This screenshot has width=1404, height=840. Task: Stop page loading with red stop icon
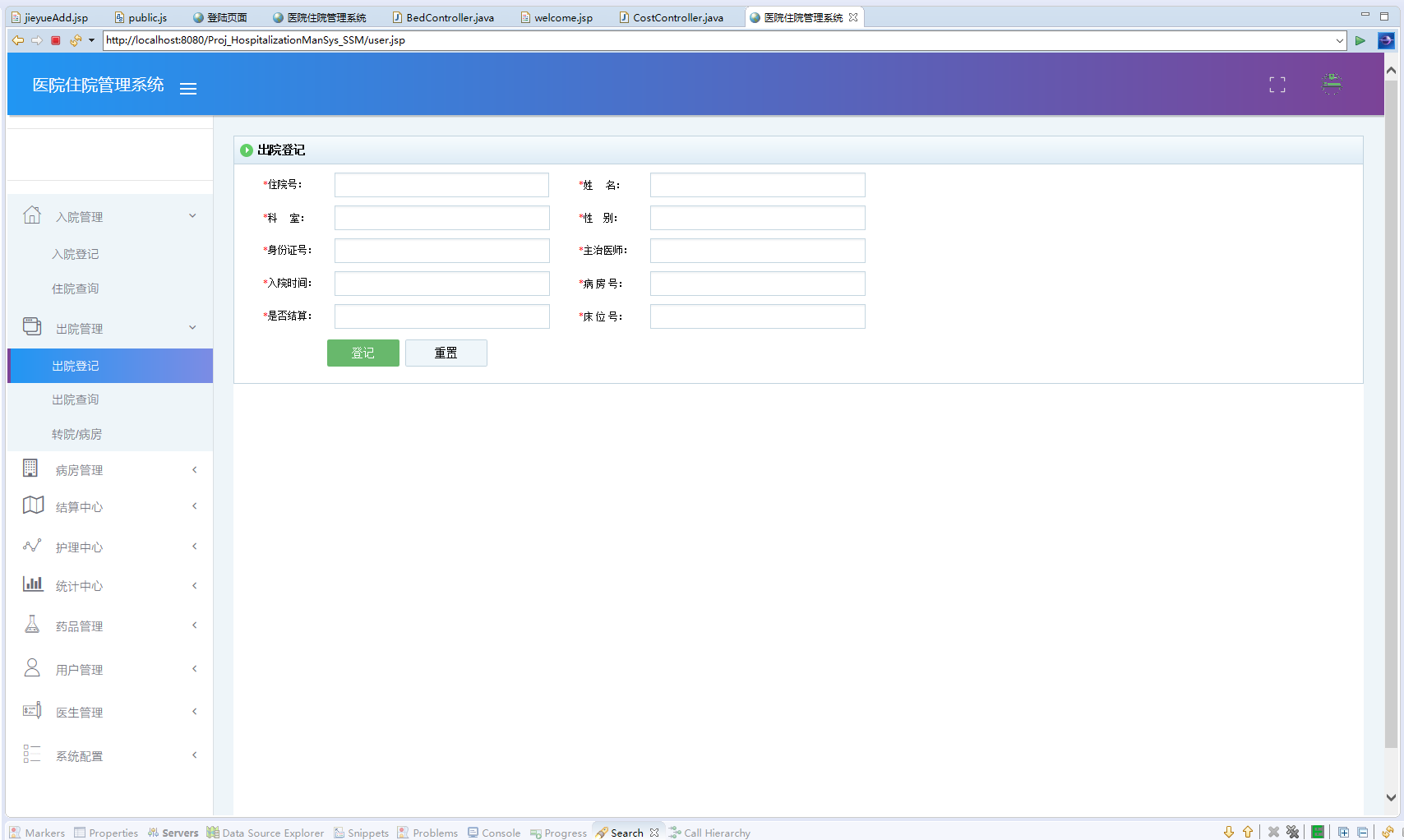(x=56, y=40)
